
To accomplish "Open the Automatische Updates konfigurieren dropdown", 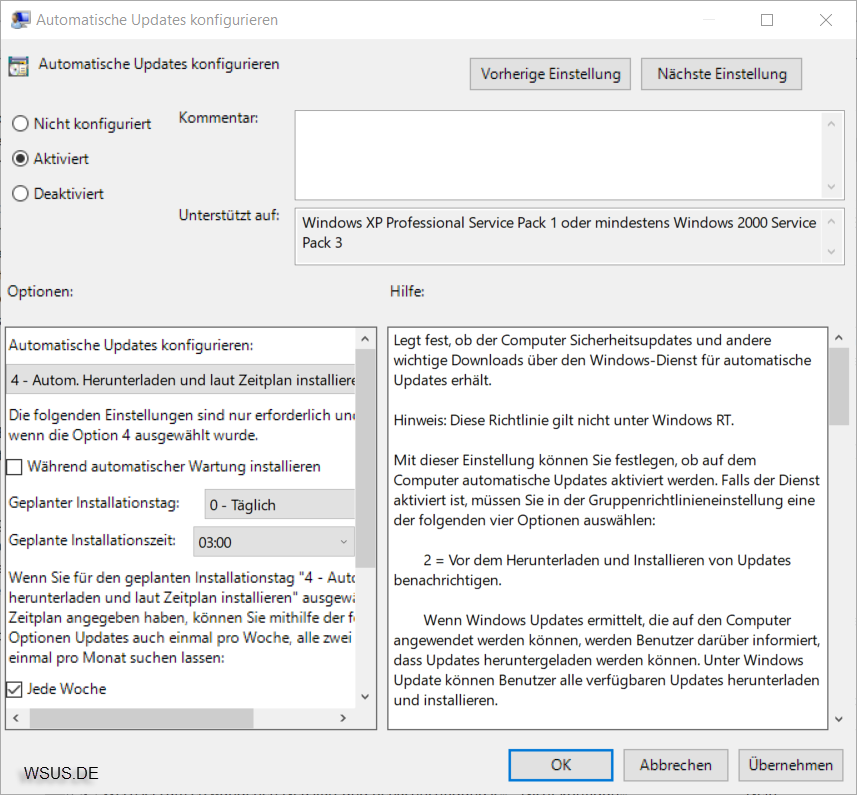I will (181, 380).
